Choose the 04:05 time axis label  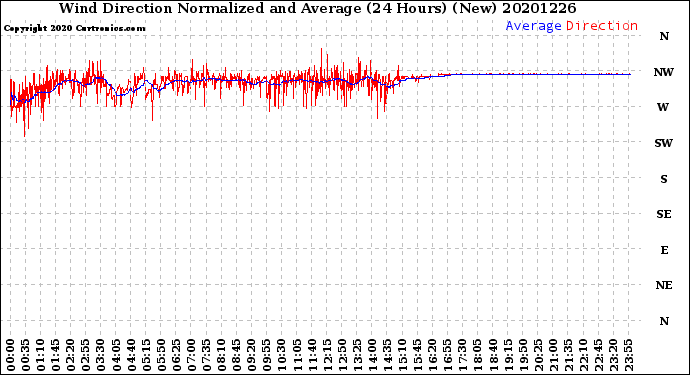116,355
